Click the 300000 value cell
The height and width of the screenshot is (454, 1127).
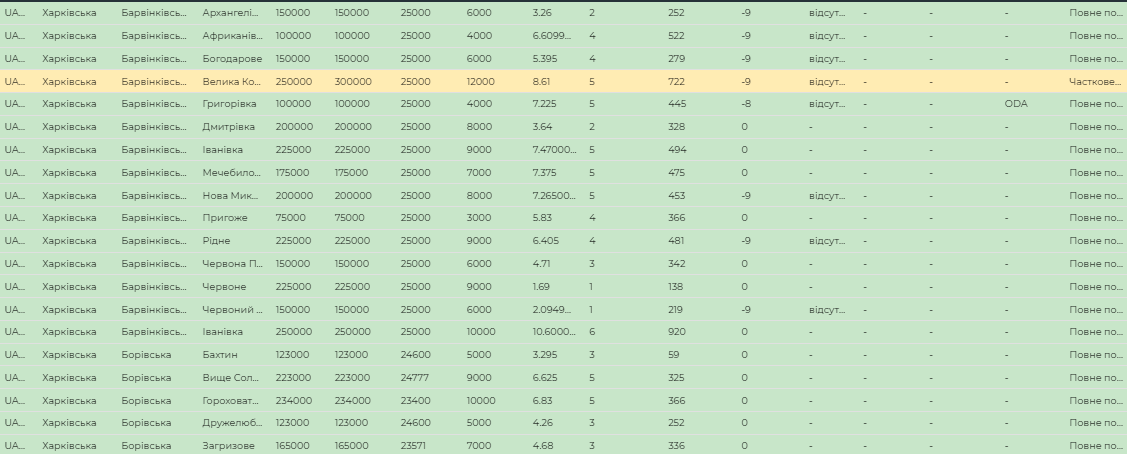point(352,81)
